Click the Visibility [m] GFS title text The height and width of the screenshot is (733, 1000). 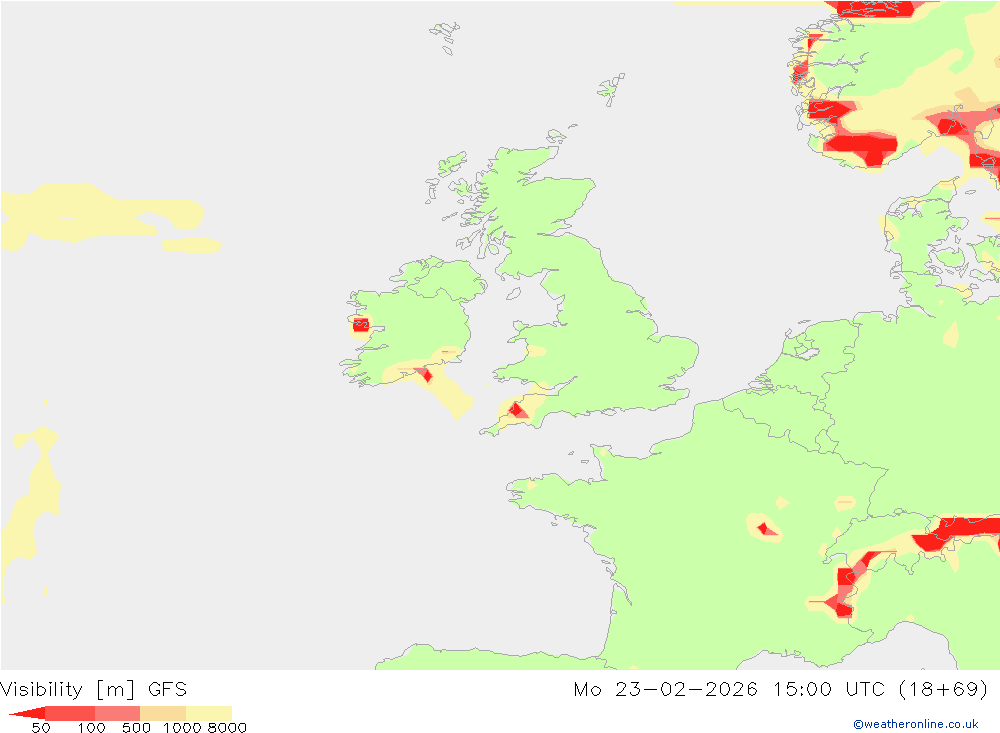click(x=93, y=690)
